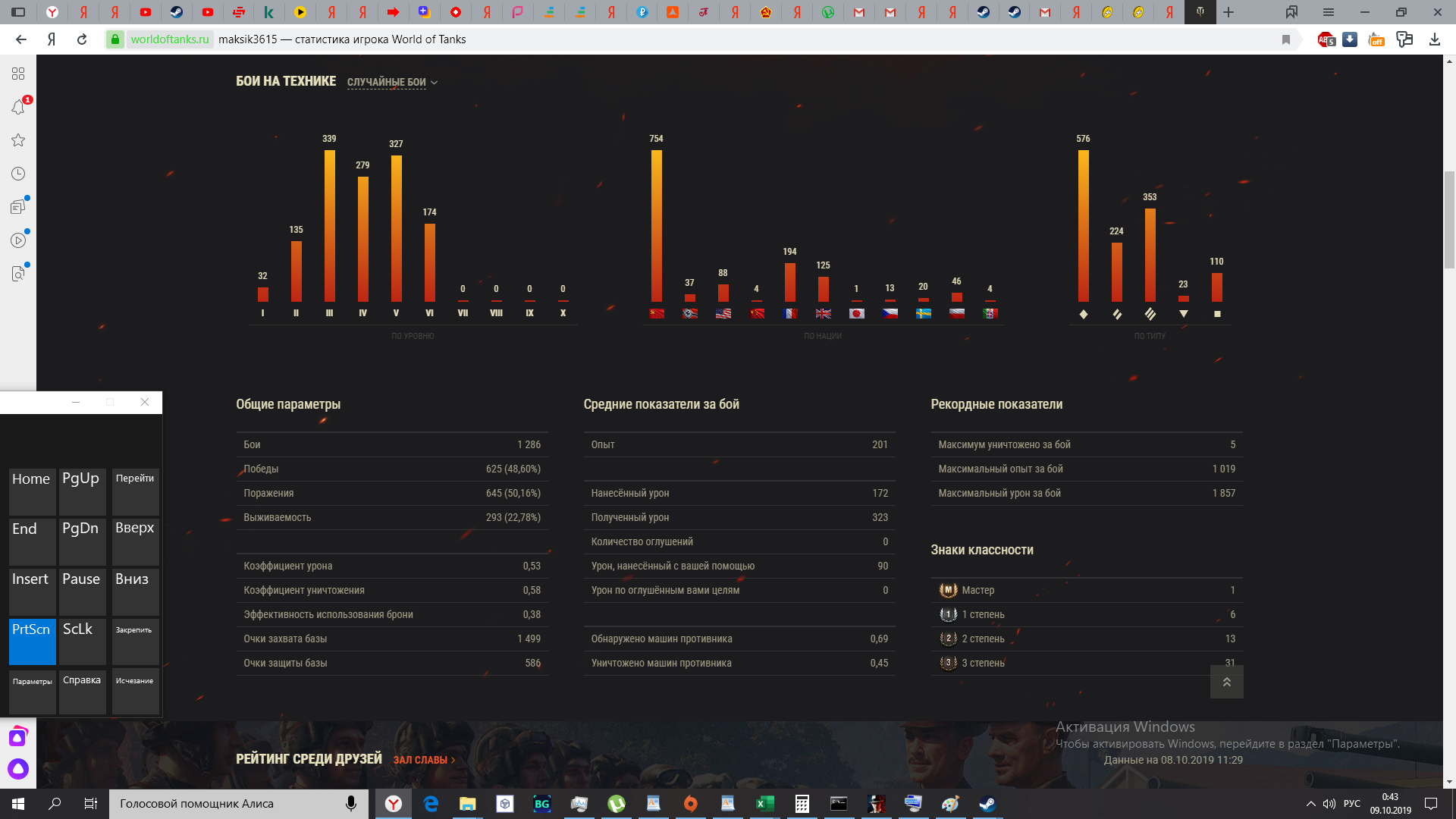The image size is (1456, 819).
Task: Click the Справка key on on-screen keyboard
Action: (x=83, y=692)
